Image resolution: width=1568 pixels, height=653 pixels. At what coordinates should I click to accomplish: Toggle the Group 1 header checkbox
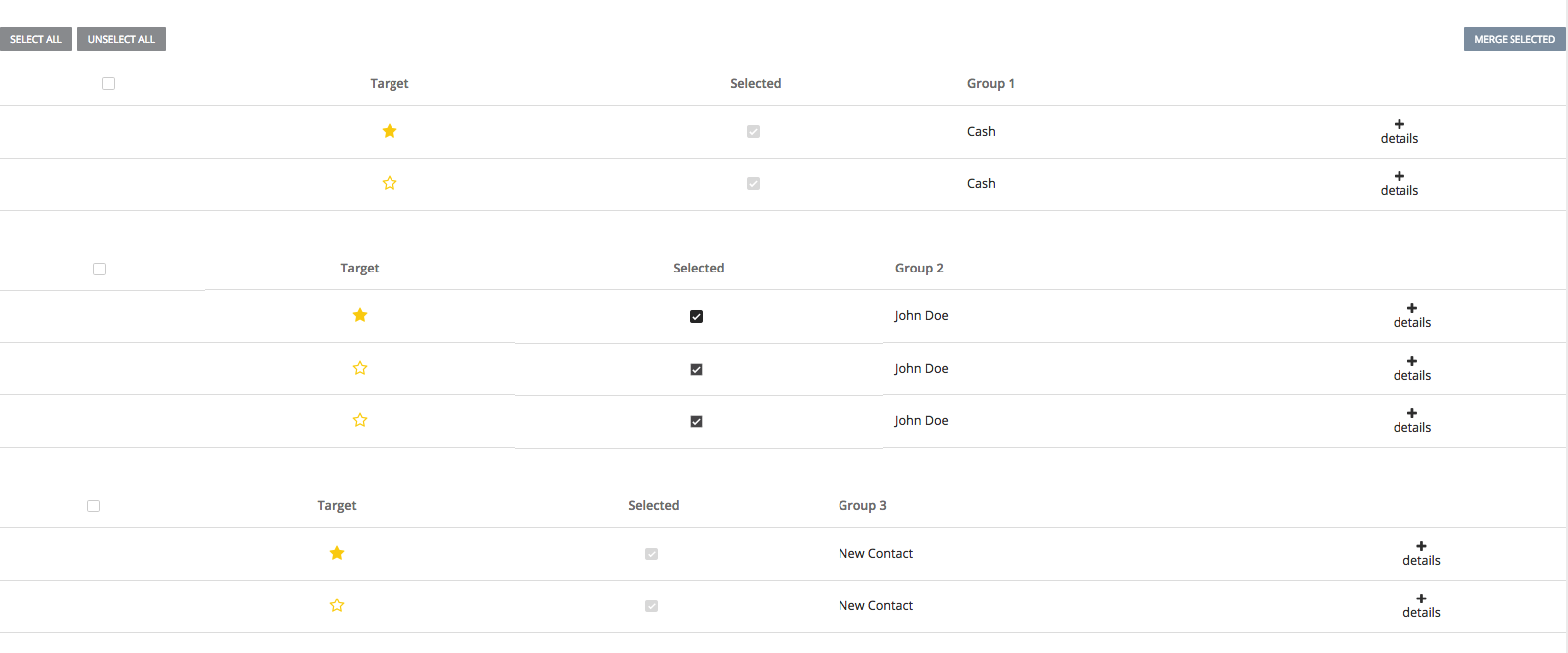[x=109, y=84]
